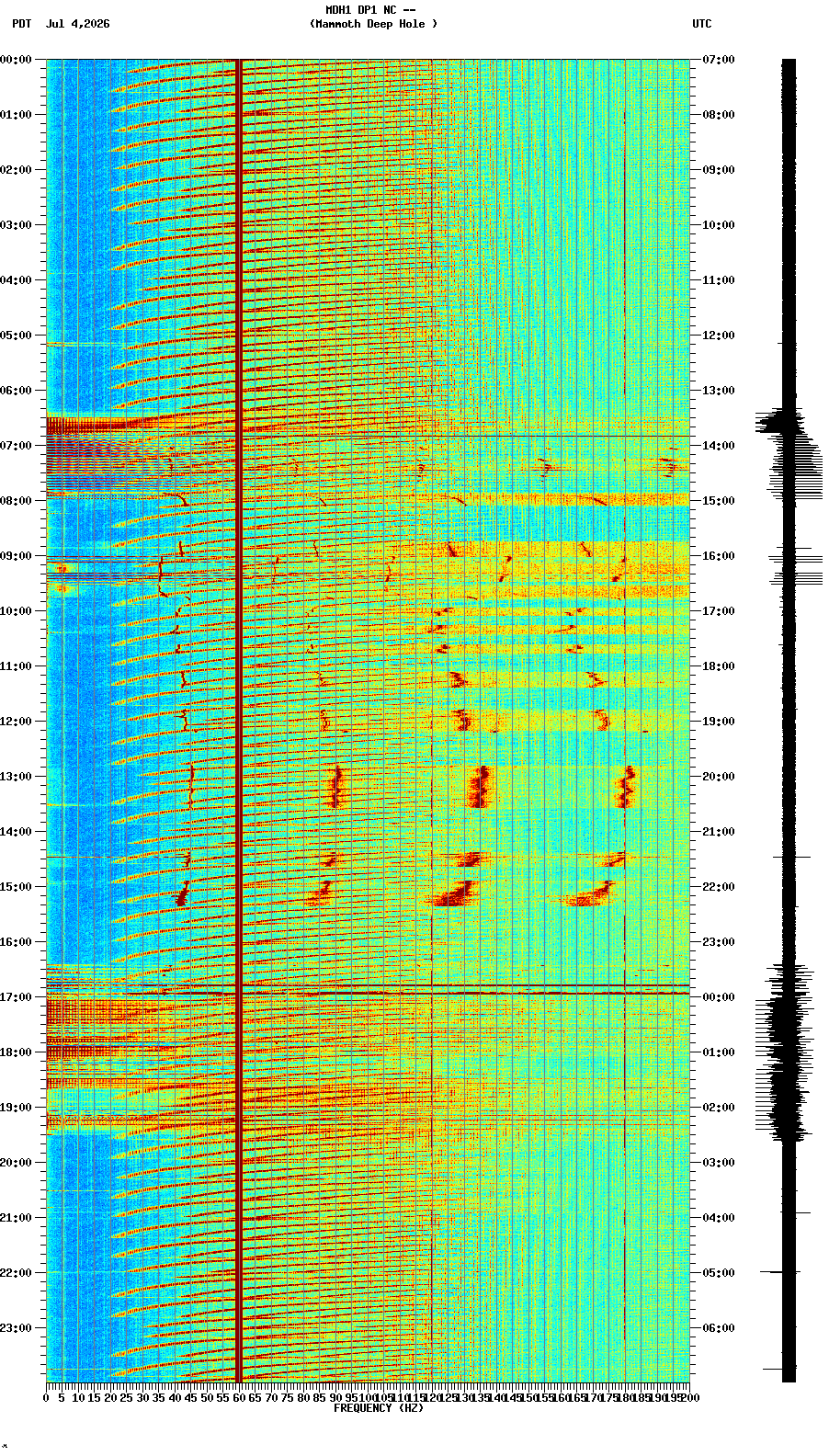Select the 13:00 label on PDT axis
The width and height of the screenshot is (829, 1456).
point(16,777)
